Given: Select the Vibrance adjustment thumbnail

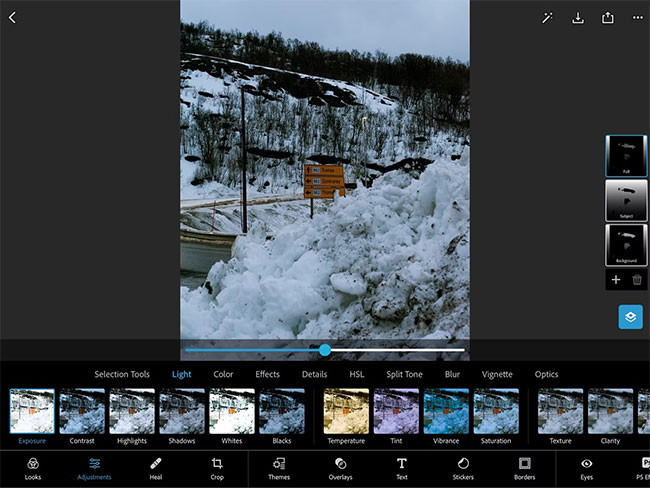Looking at the screenshot, I should pos(446,411).
